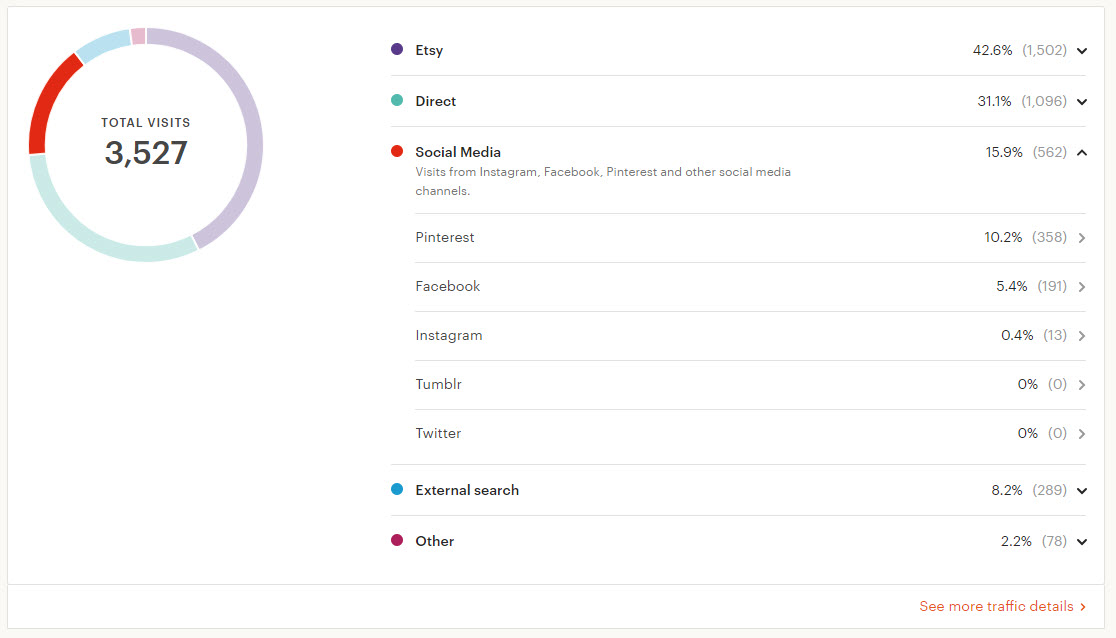Image resolution: width=1116 pixels, height=638 pixels.
Task: Open Facebook details arrow
Action: click(x=1082, y=287)
